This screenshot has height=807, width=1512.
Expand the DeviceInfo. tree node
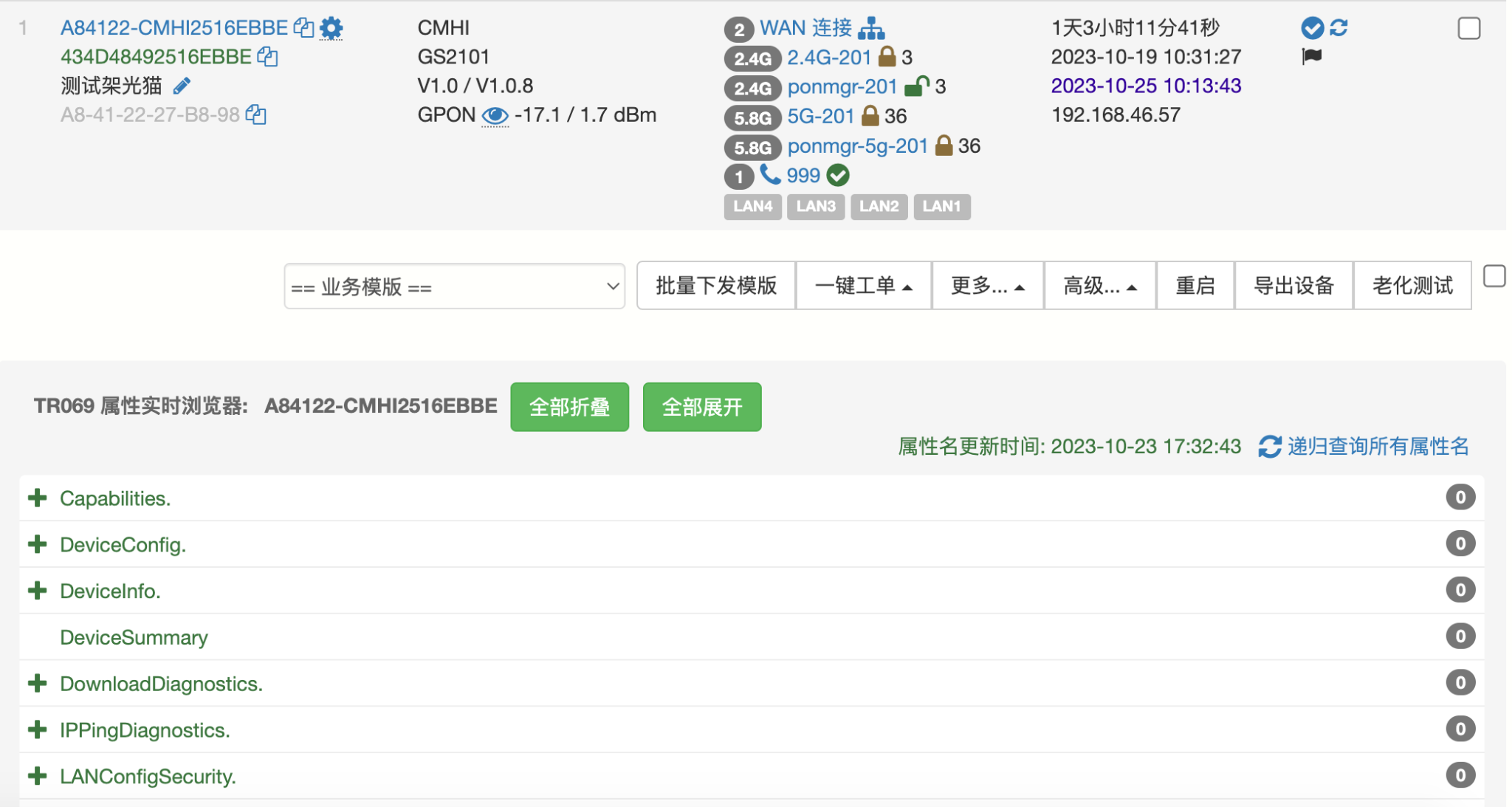(38, 591)
